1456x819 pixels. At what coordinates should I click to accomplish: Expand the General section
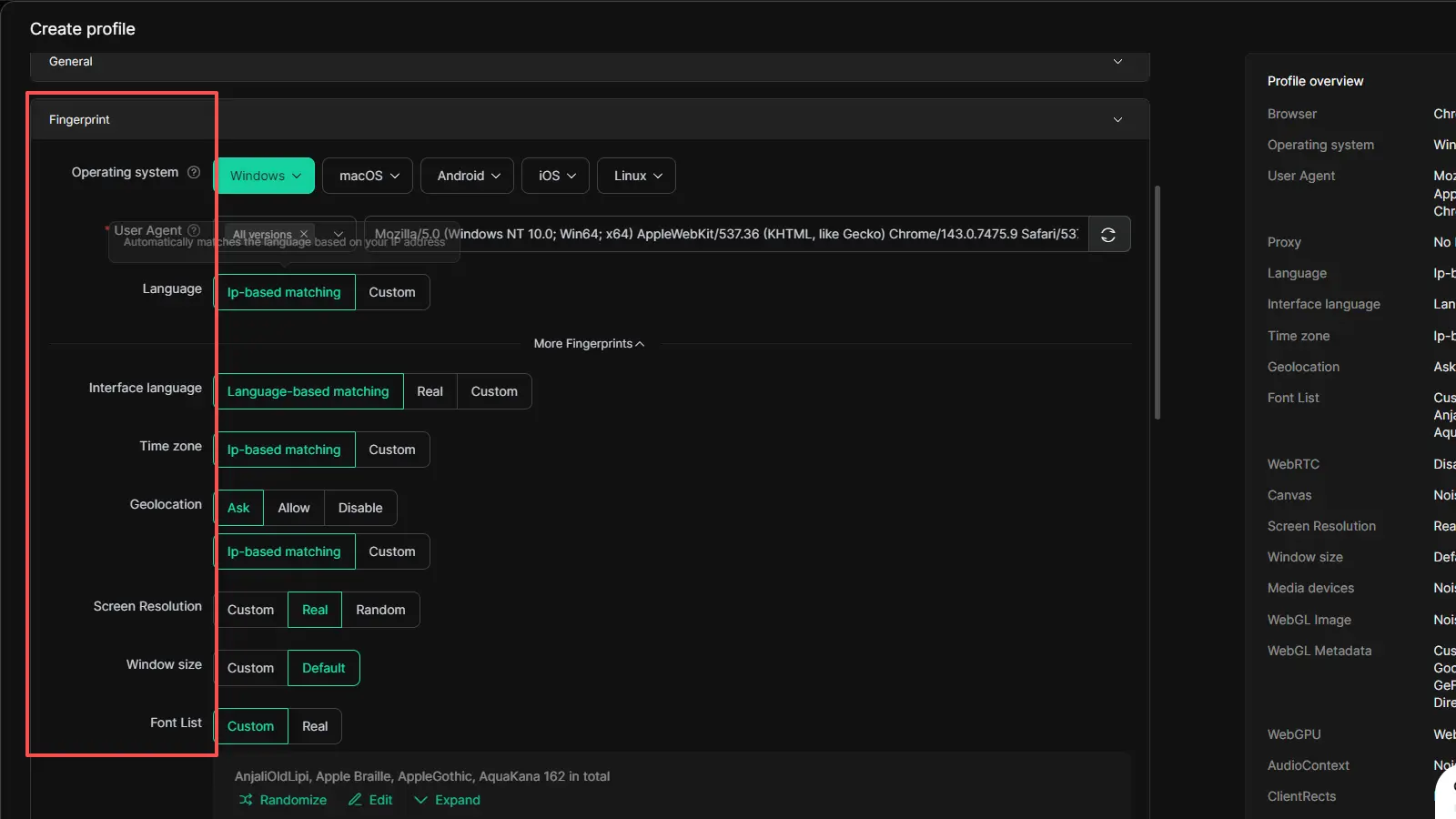click(1117, 62)
